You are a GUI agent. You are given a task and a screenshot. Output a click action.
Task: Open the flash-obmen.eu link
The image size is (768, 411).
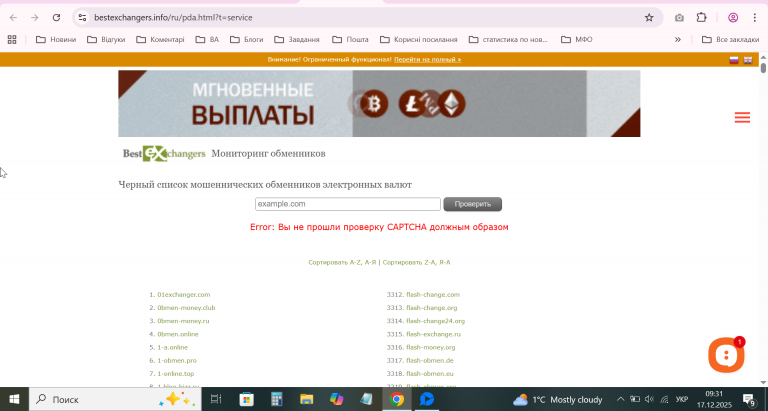click(x=430, y=374)
